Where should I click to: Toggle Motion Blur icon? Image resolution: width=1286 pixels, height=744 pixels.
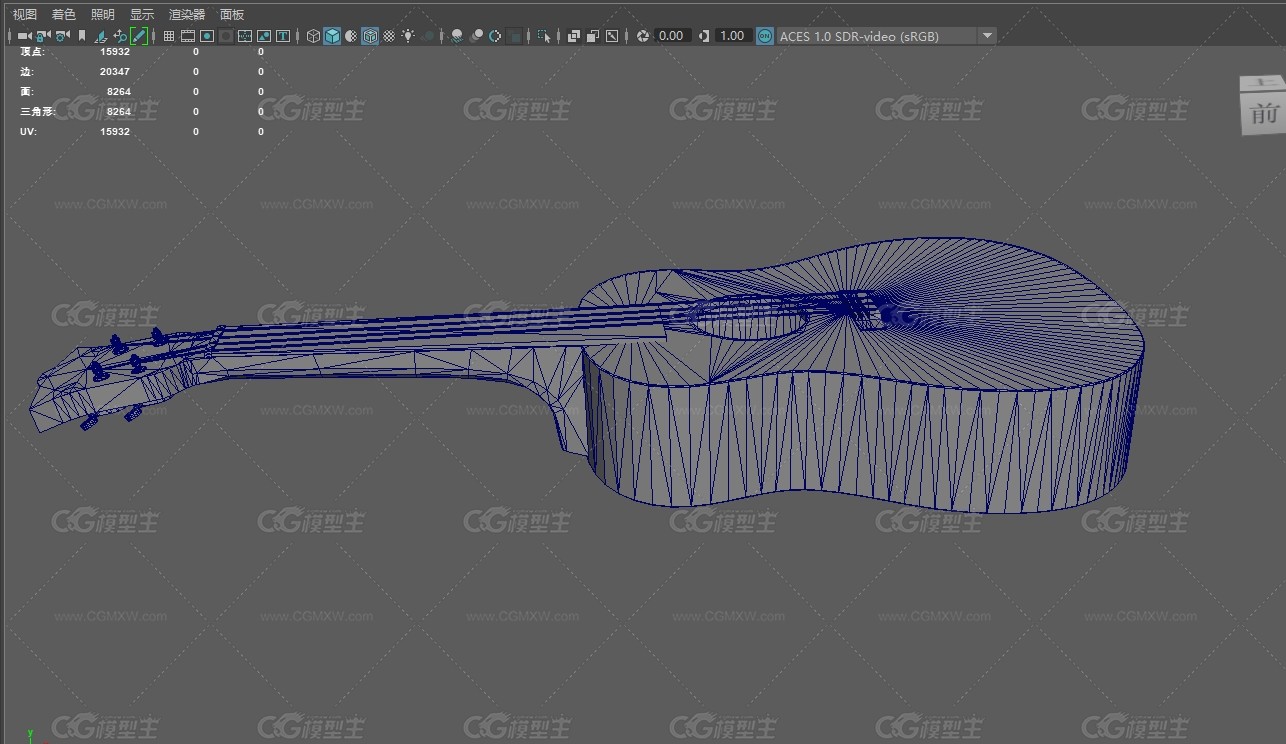[476, 35]
